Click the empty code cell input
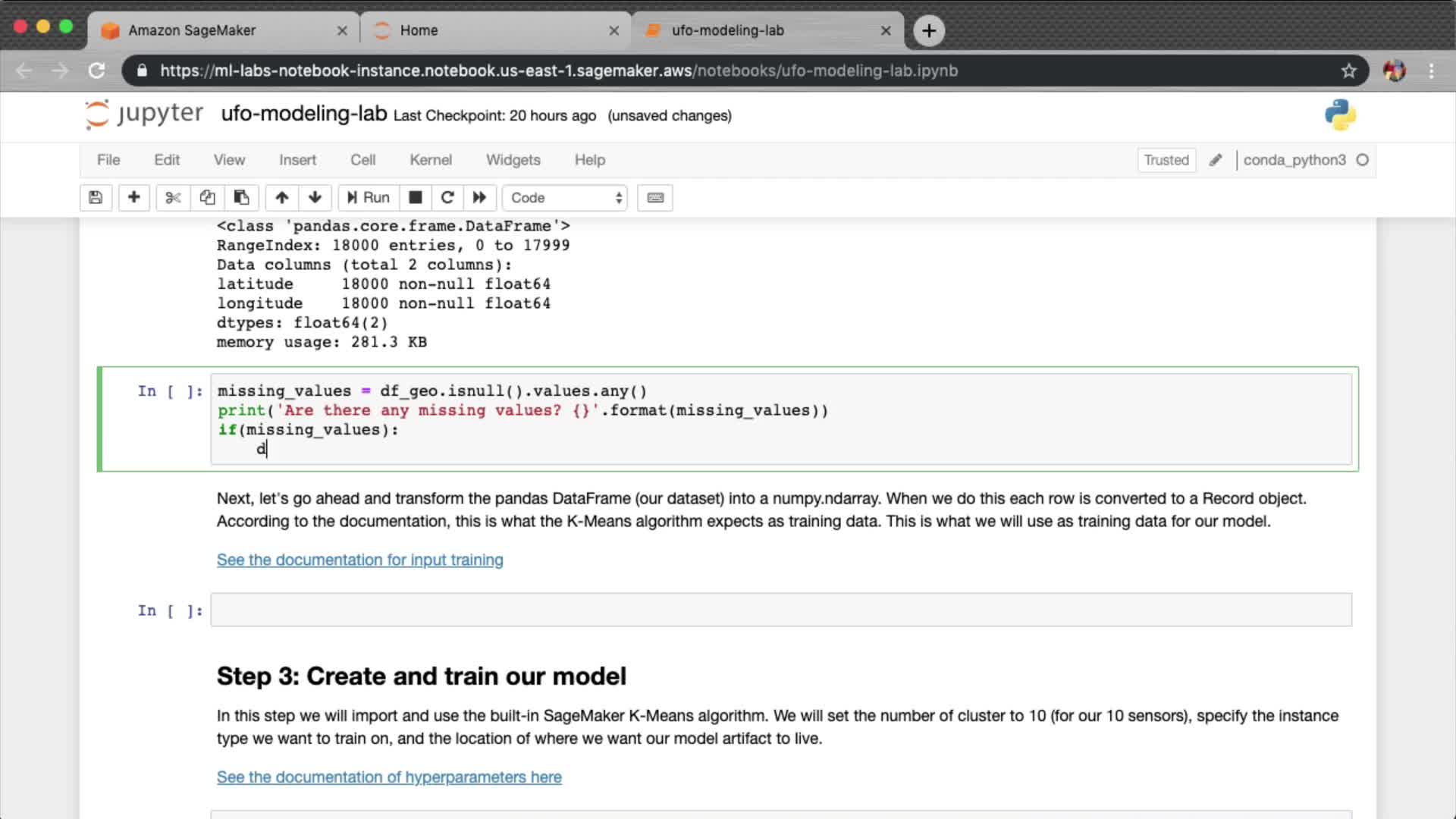 click(x=780, y=610)
